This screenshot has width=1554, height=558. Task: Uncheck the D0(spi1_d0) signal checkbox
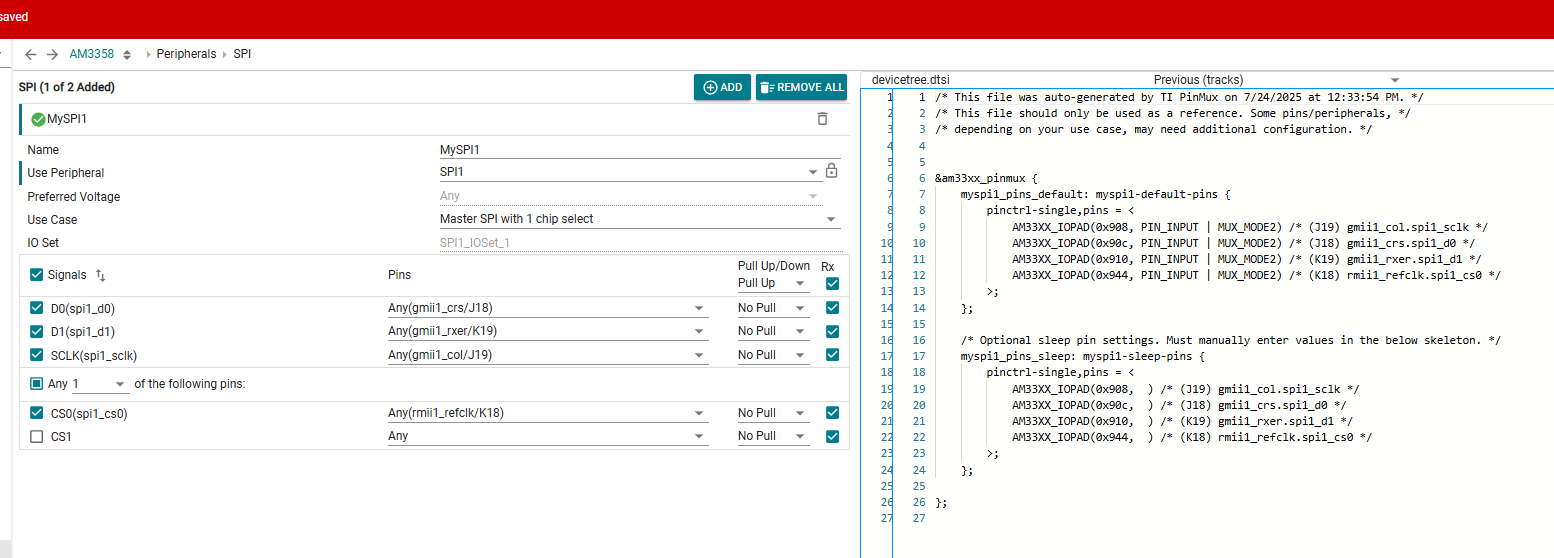pos(37,308)
